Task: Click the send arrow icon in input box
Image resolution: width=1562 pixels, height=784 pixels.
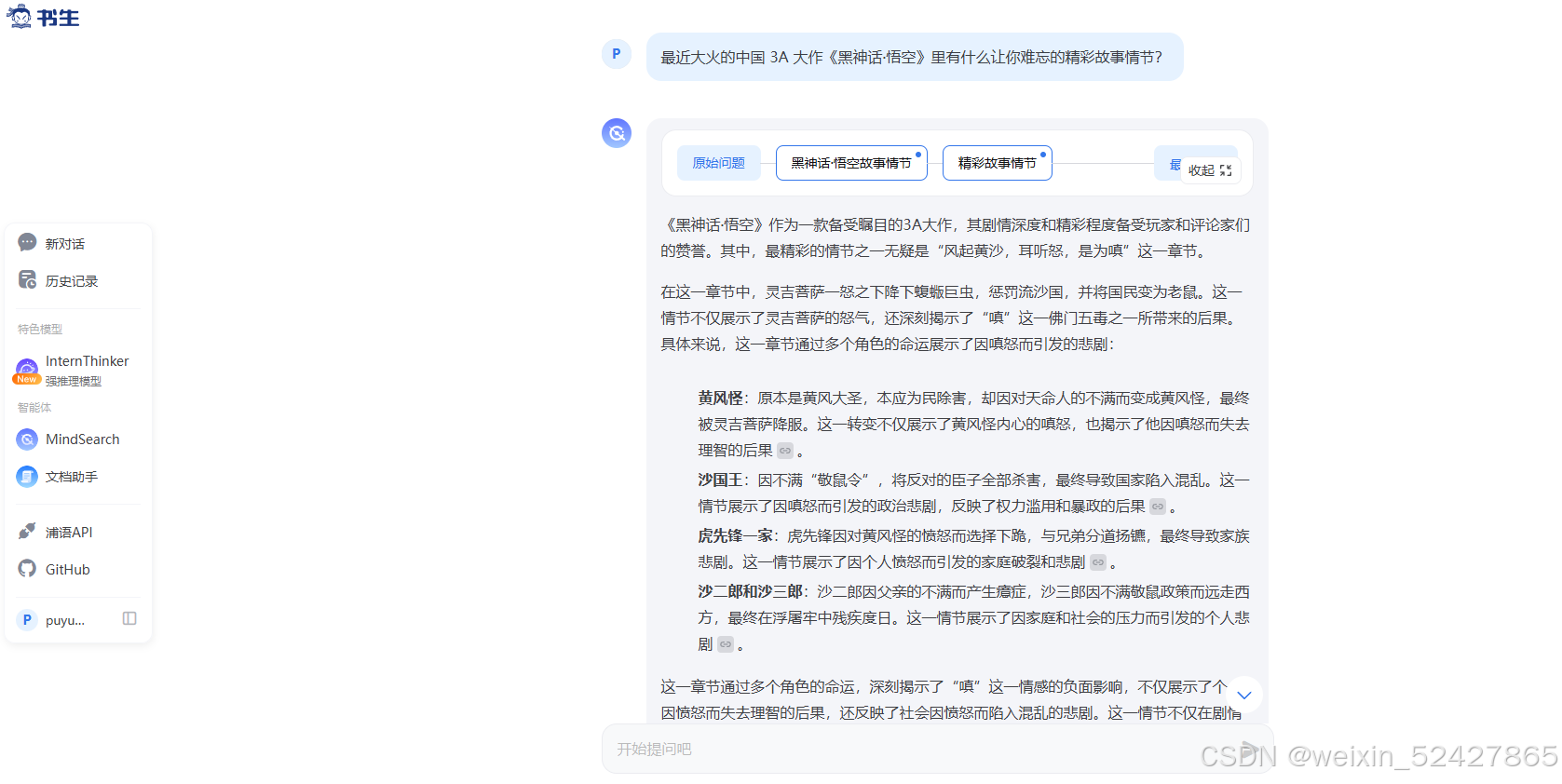Action: coord(1250,750)
